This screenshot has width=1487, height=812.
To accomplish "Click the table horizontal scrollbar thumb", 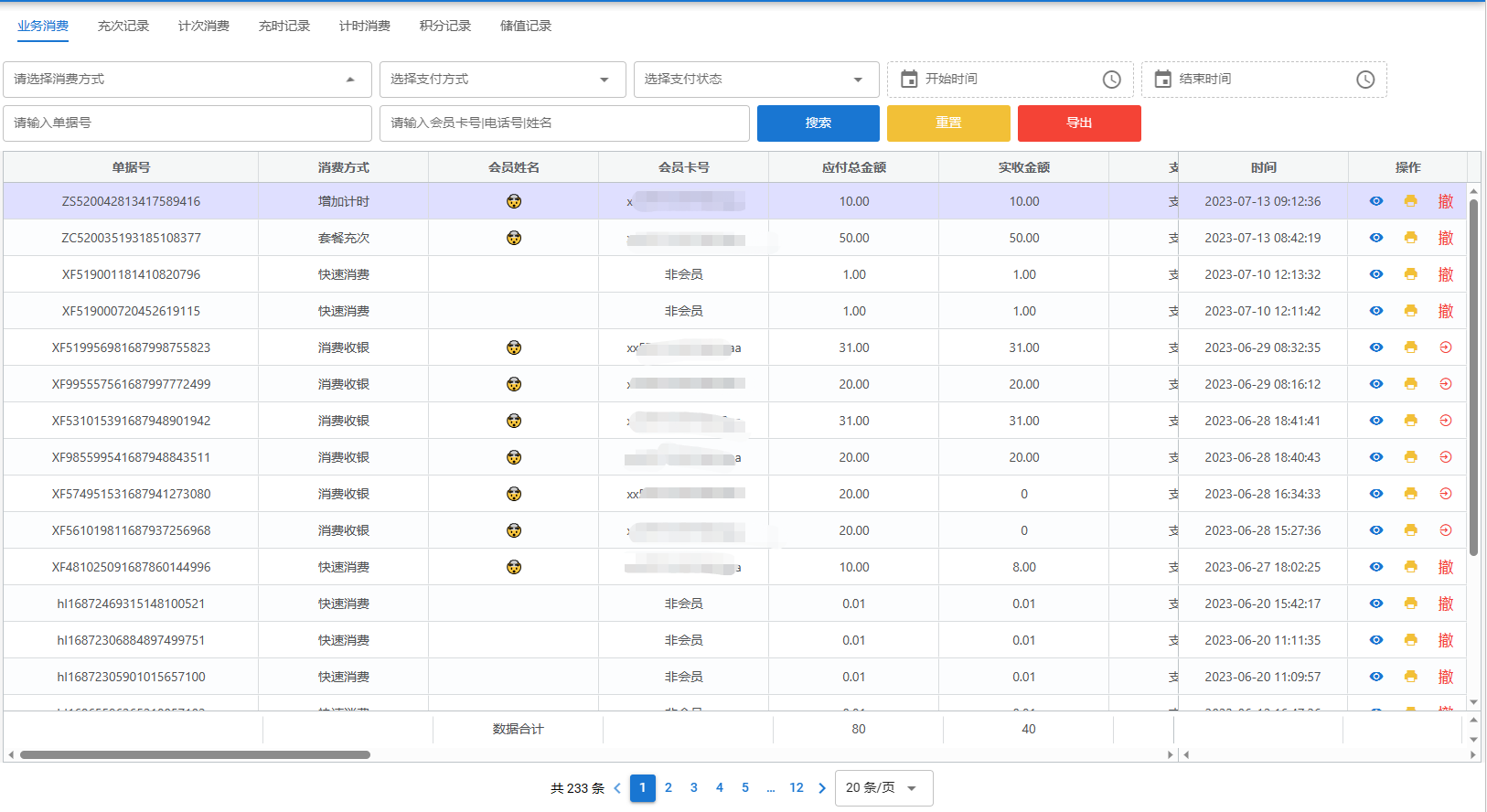I will pos(195,755).
